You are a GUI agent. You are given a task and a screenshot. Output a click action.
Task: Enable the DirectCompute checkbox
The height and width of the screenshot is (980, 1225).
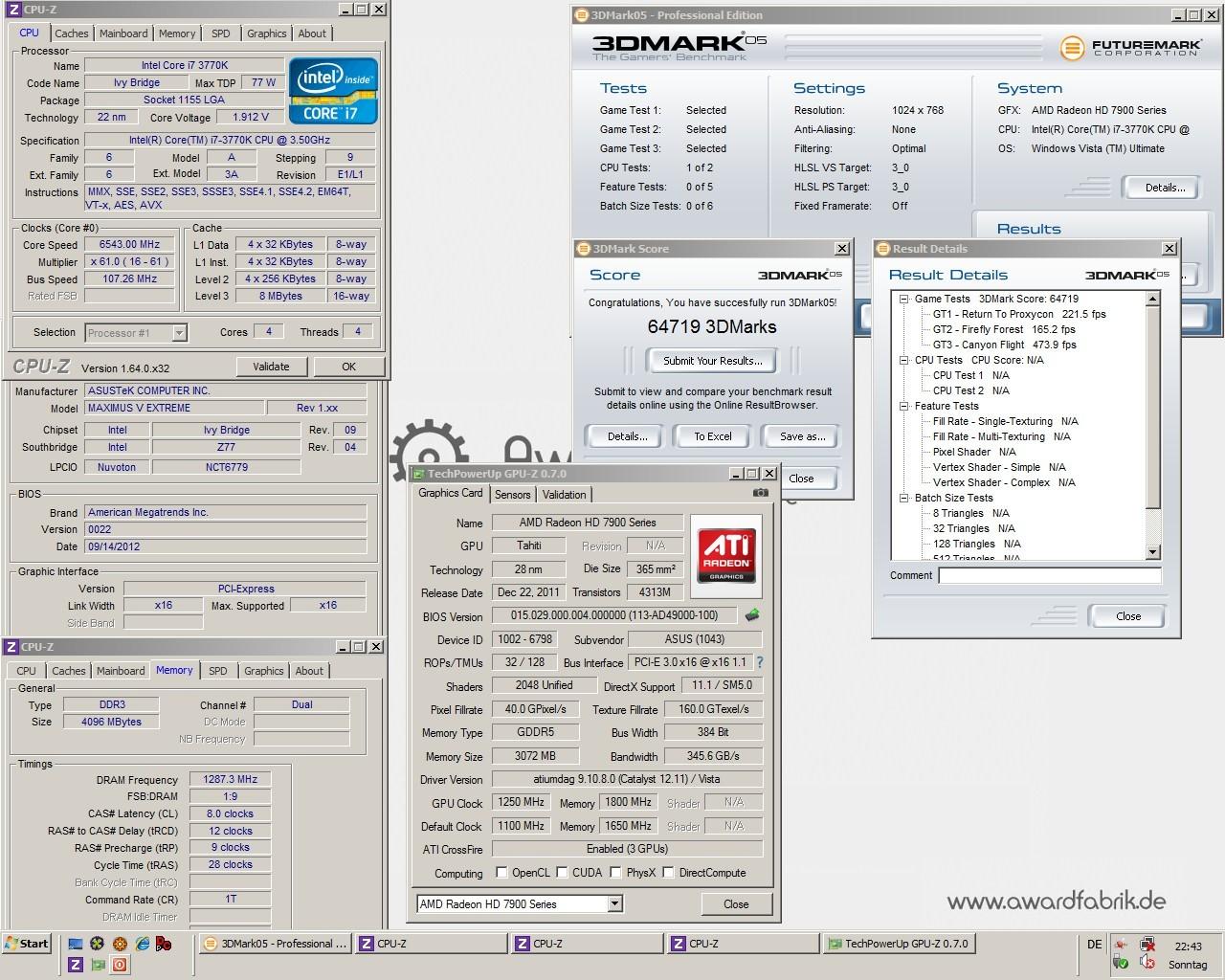tap(668, 872)
